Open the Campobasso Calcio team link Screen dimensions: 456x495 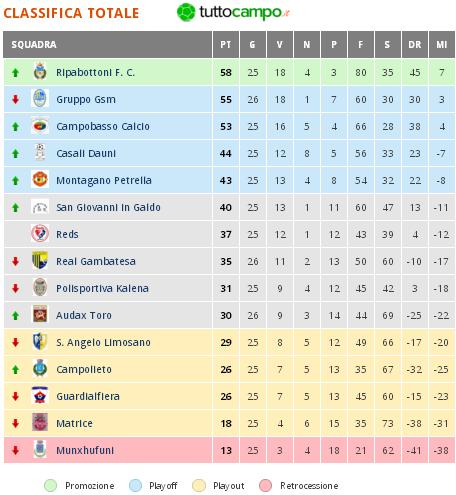[103, 126]
